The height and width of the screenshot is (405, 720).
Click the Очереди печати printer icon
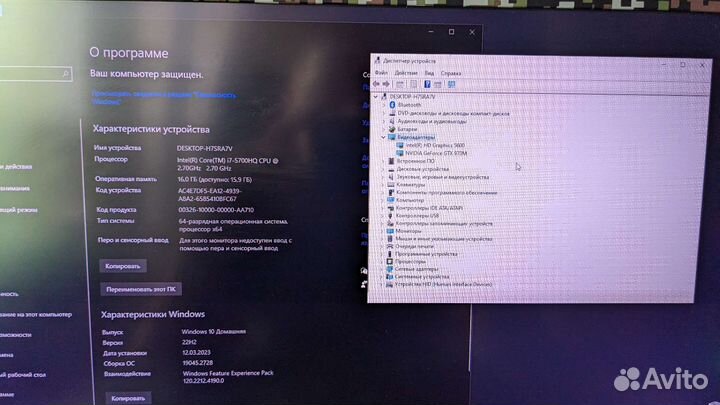tap(390, 246)
